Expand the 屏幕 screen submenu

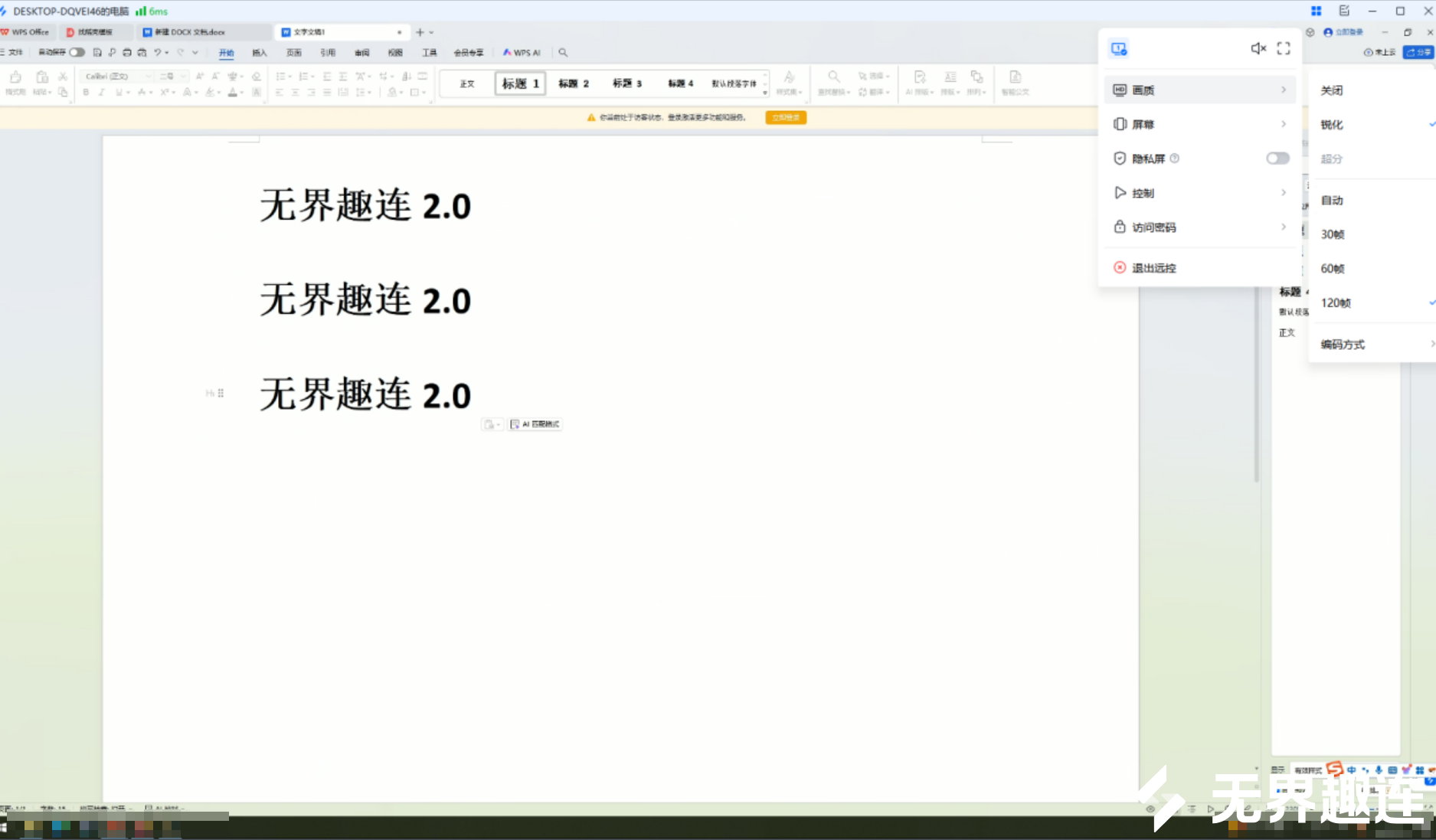tap(1200, 124)
